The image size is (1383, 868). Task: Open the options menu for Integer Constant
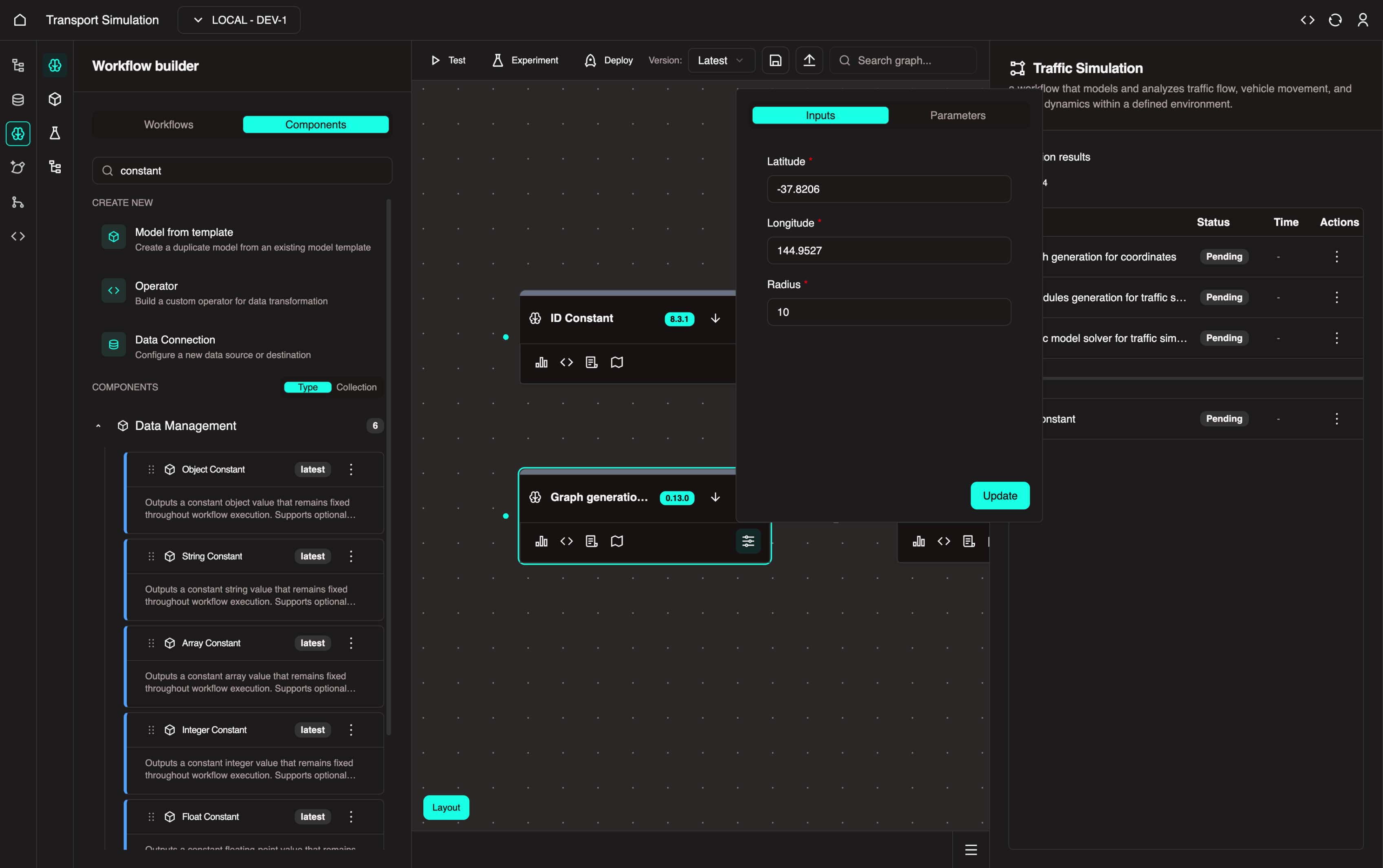click(x=351, y=730)
